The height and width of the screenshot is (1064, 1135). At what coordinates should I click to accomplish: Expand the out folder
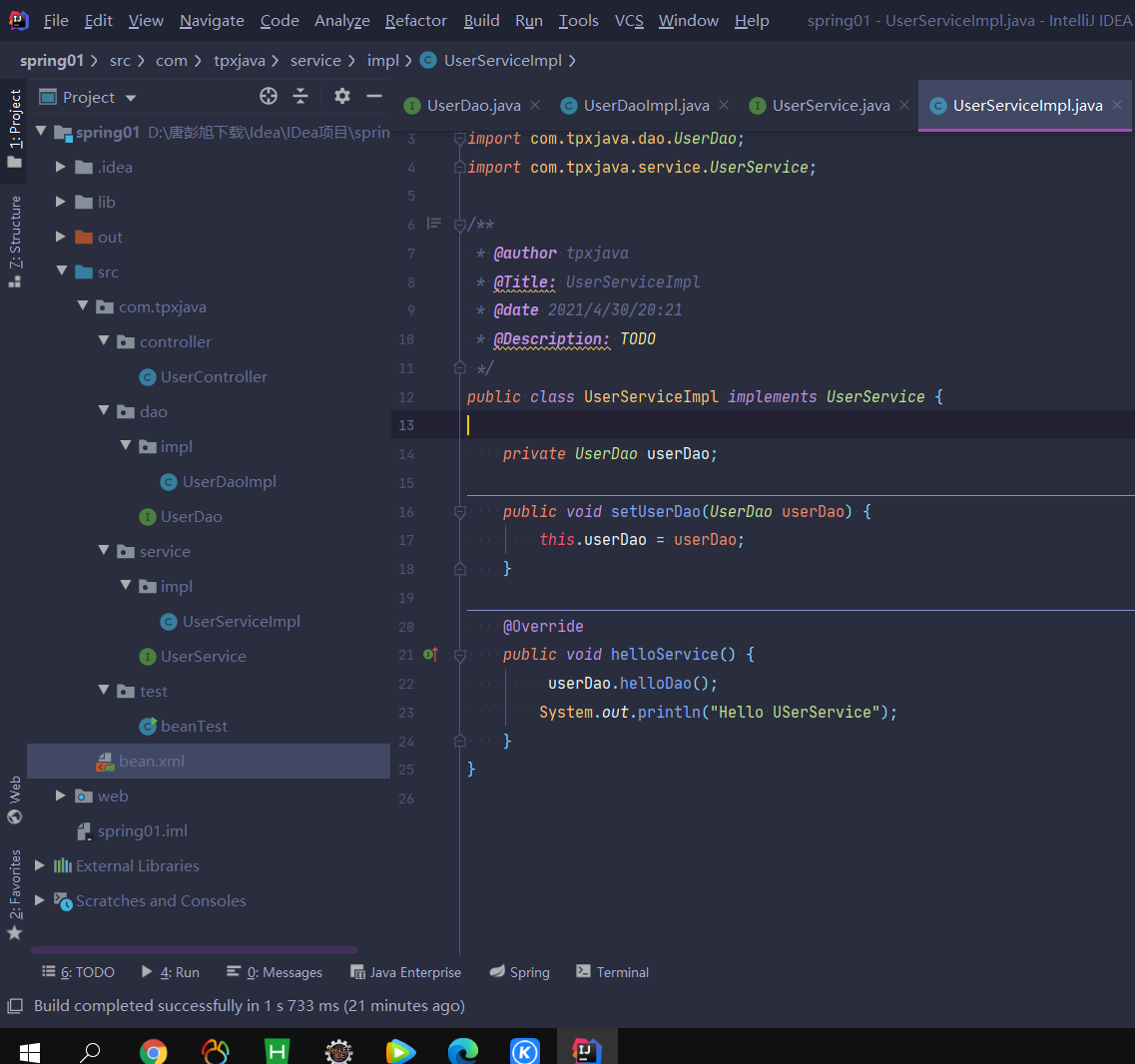coord(61,237)
